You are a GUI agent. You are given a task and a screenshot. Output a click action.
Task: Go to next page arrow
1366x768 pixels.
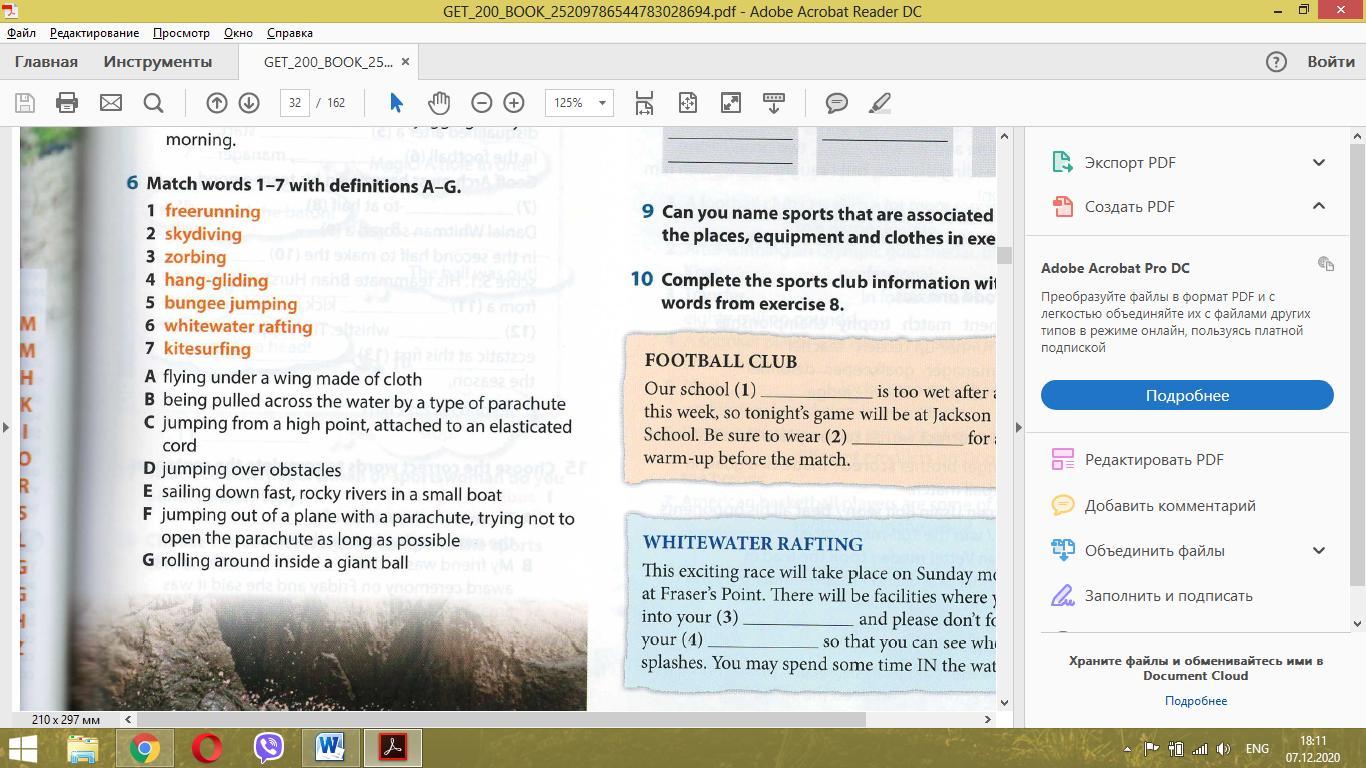[249, 103]
